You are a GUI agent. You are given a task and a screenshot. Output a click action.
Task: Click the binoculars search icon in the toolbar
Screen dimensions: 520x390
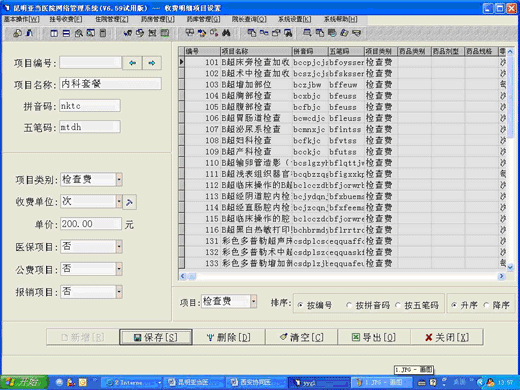click(226, 33)
